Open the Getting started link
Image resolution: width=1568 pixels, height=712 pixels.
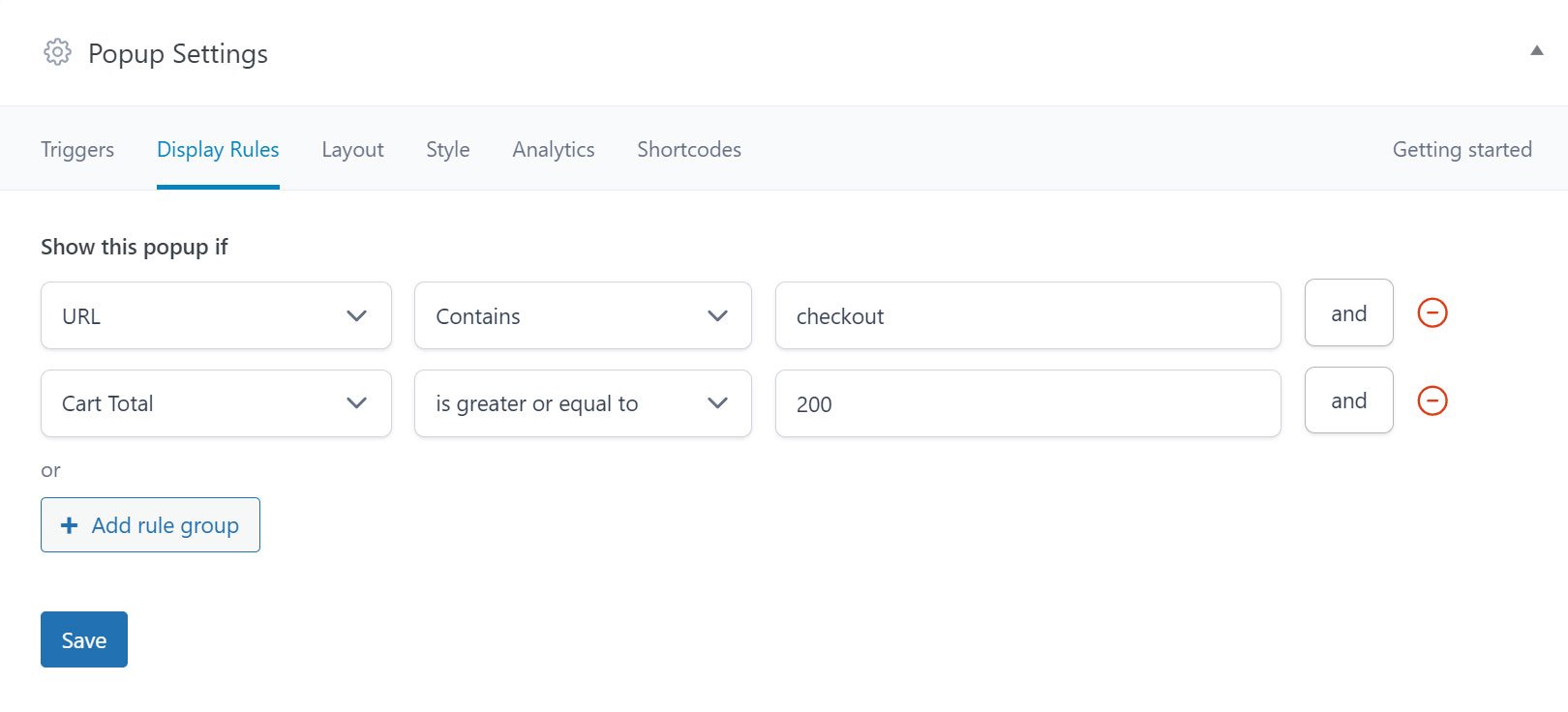pyautogui.click(x=1462, y=149)
